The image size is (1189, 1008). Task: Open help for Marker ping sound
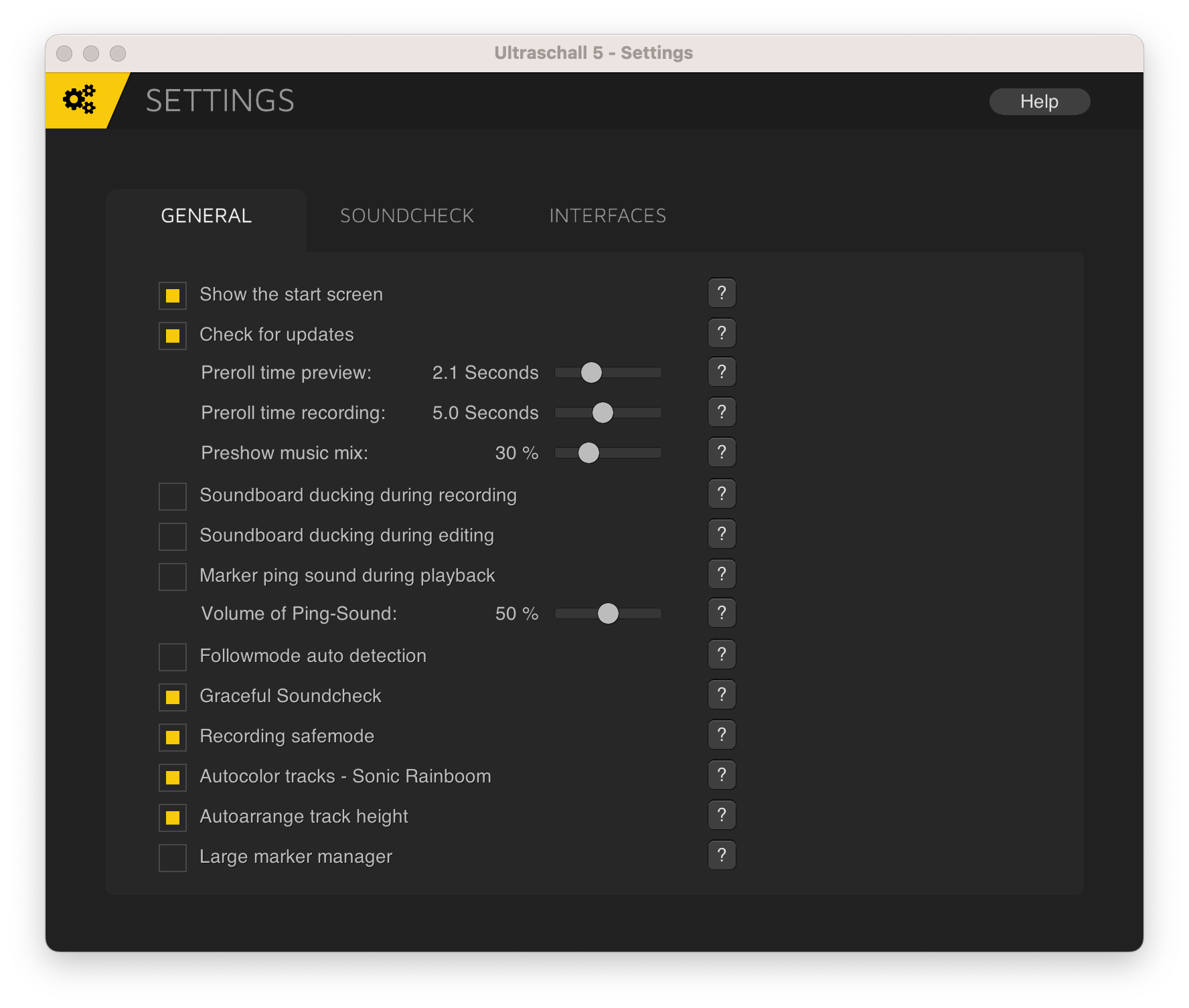click(x=722, y=574)
